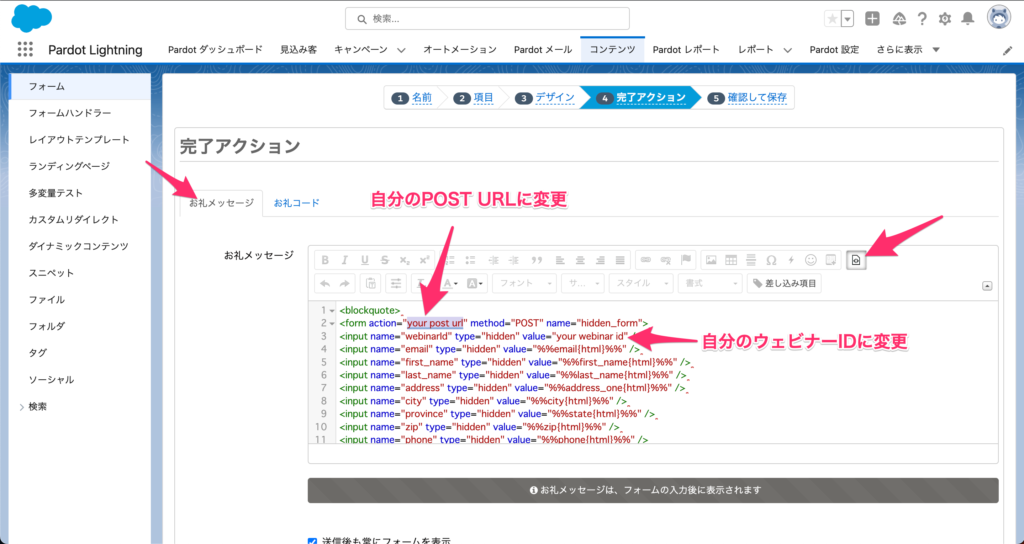Toggle underline formatting
The image size is (1024, 544).
point(364,260)
